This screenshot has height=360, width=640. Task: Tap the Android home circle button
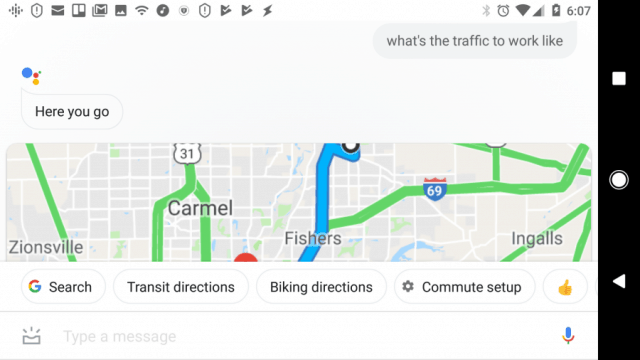(619, 180)
